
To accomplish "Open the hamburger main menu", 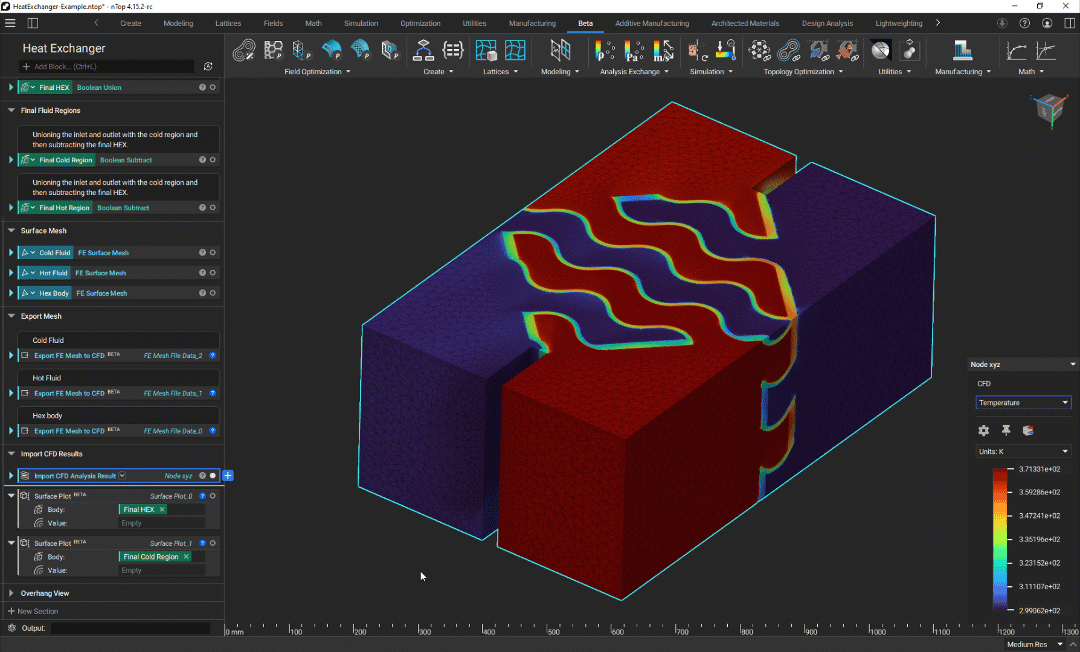I will (10, 23).
